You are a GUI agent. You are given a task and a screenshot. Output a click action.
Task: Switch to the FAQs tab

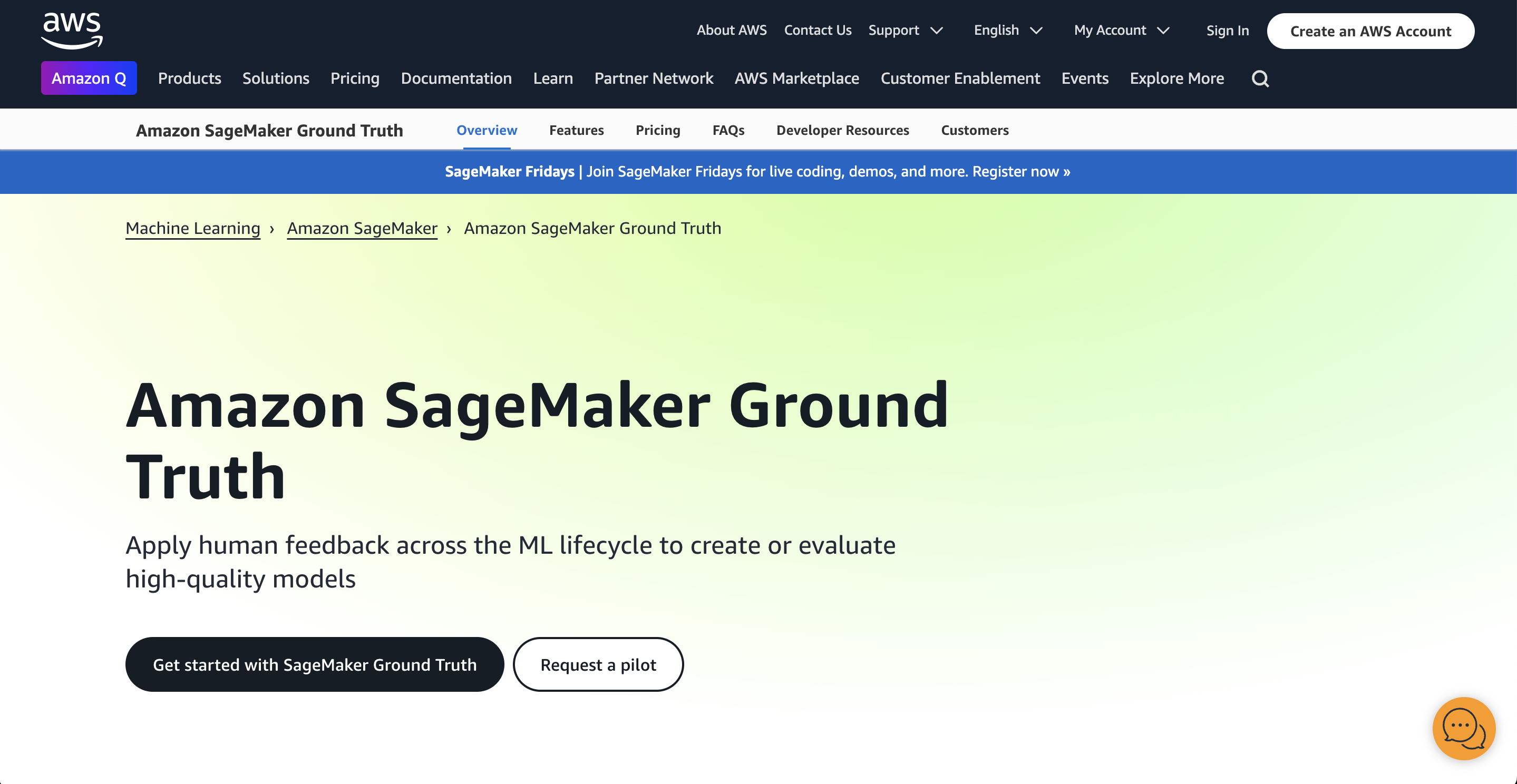(728, 130)
